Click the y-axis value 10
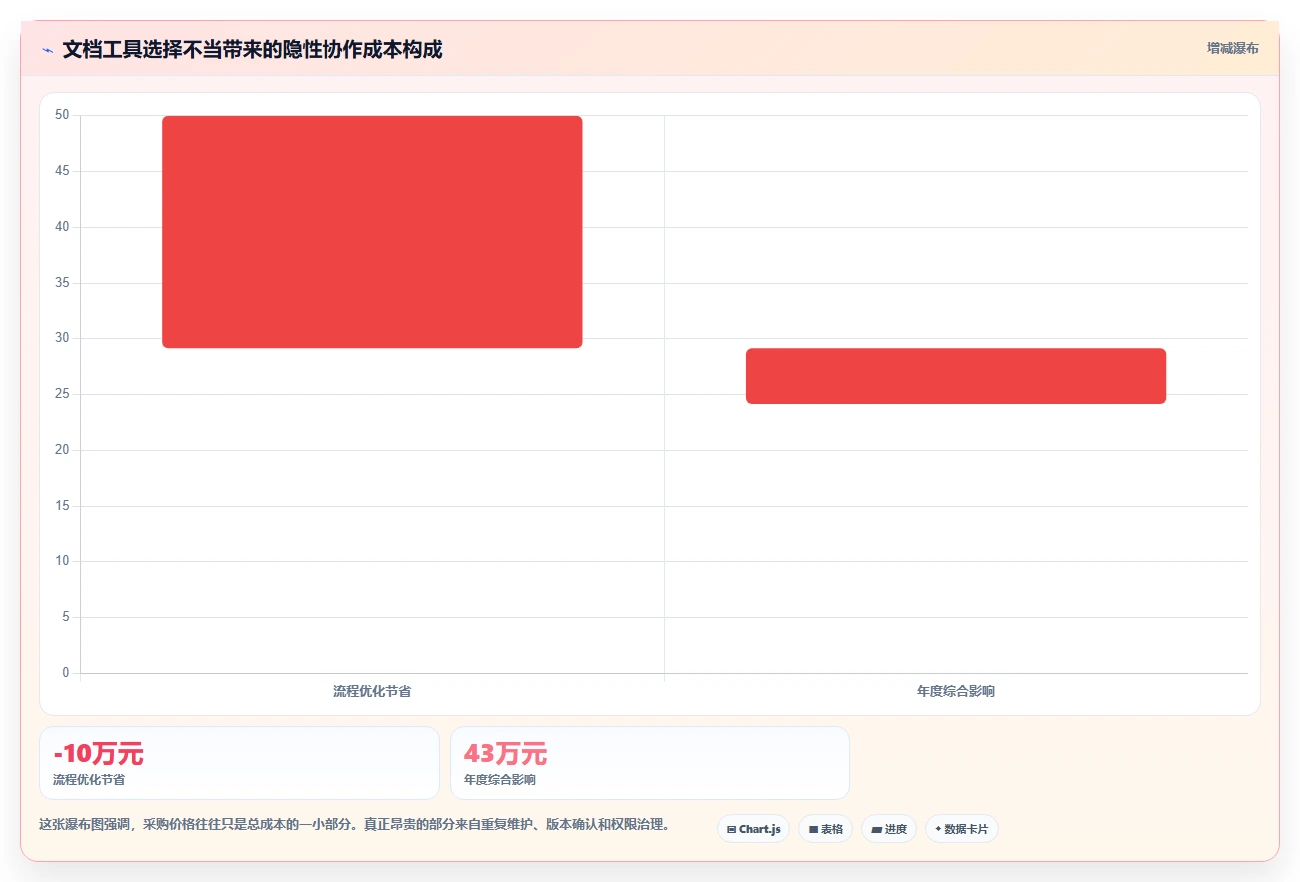The width and height of the screenshot is (1300, 882). (62, 561)
